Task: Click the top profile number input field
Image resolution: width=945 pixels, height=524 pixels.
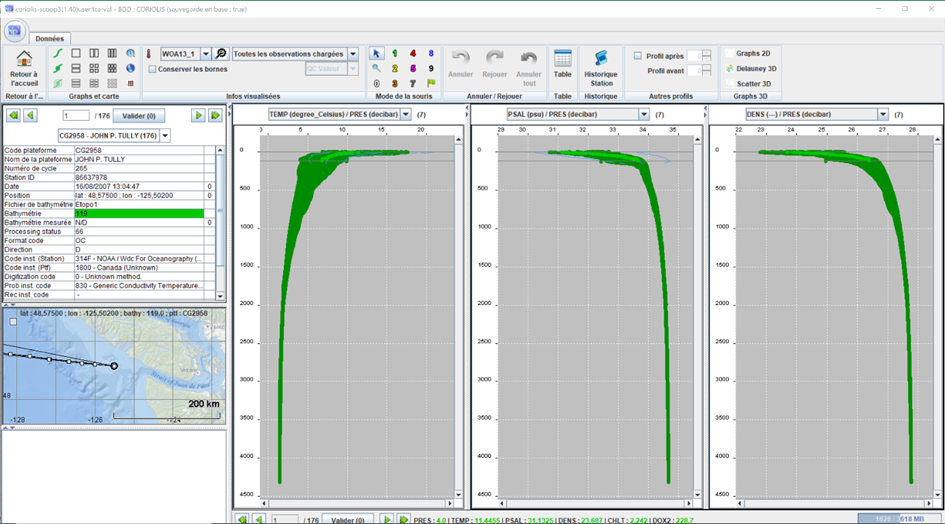Action: (76, 116)
